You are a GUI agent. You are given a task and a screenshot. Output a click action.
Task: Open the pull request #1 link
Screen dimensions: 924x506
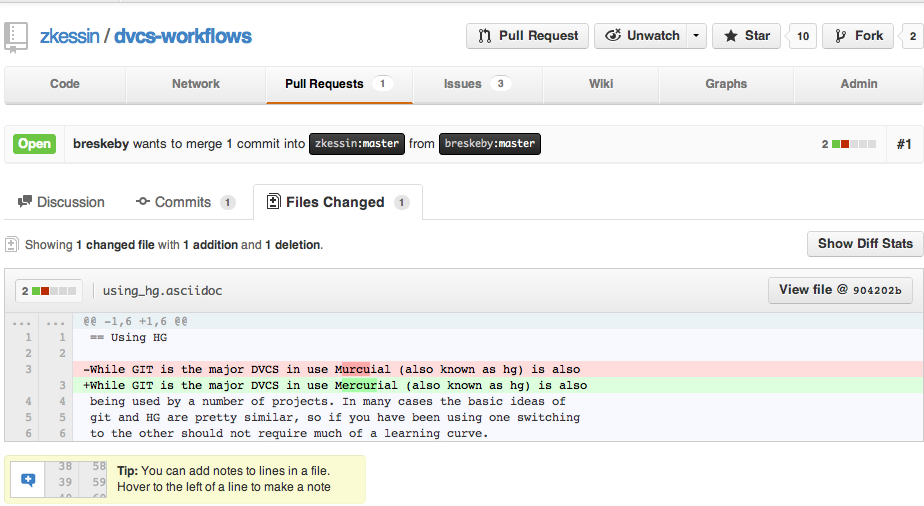(904, 144)
